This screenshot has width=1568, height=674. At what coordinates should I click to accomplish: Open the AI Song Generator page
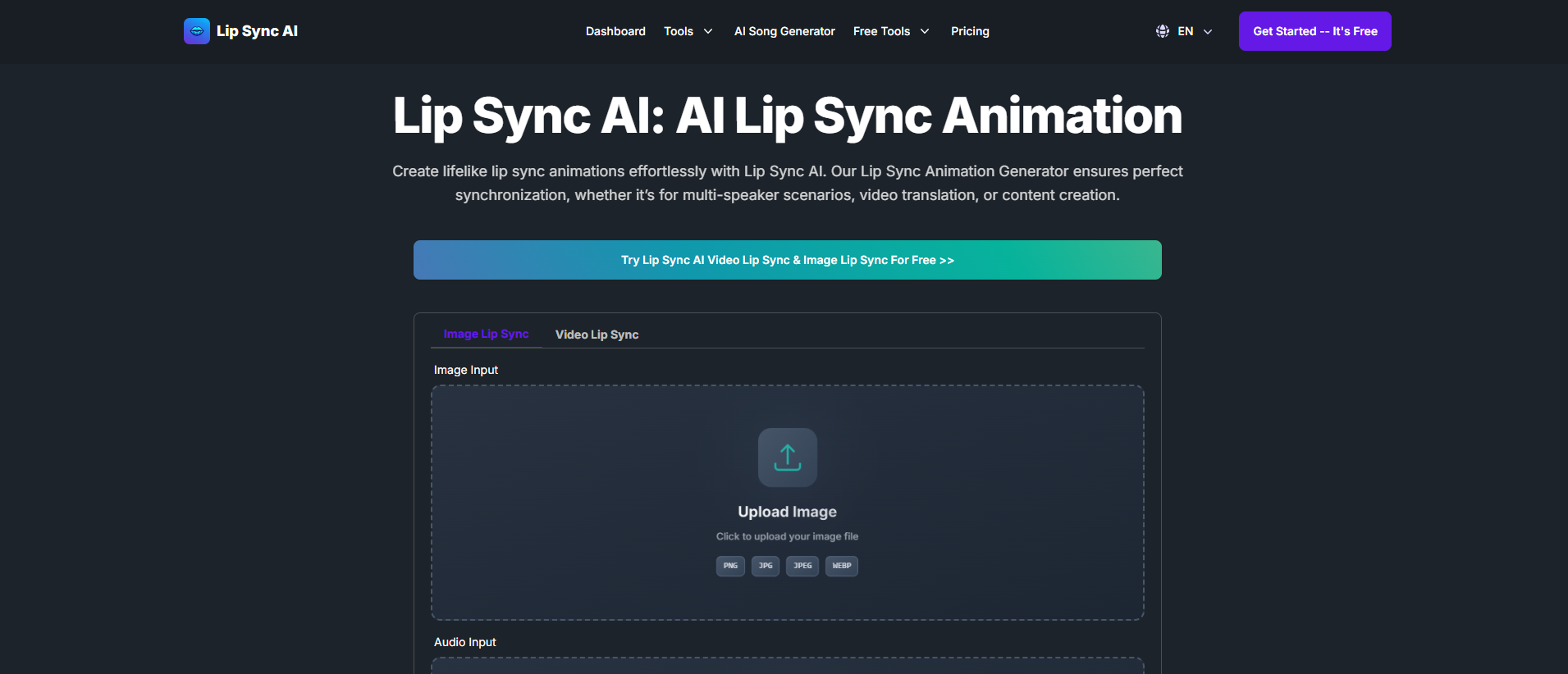pyautogui.click(x=784, y=31)
